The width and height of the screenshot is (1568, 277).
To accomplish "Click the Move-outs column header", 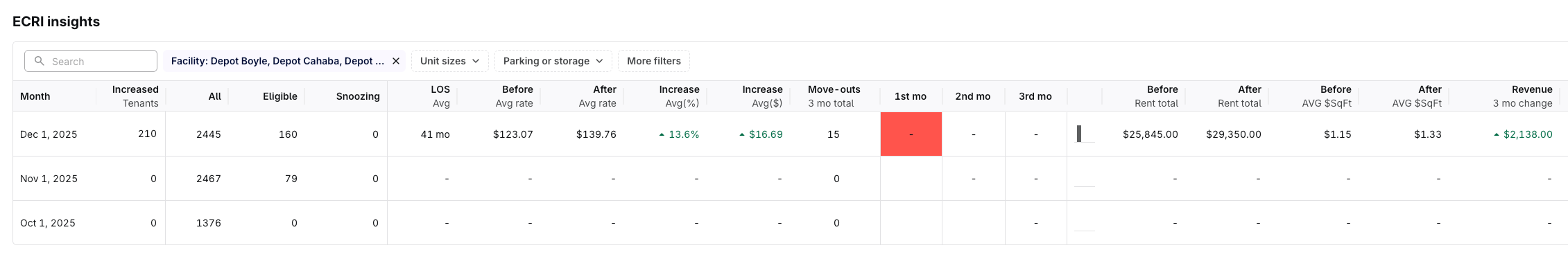I will [x=834, y=96].
